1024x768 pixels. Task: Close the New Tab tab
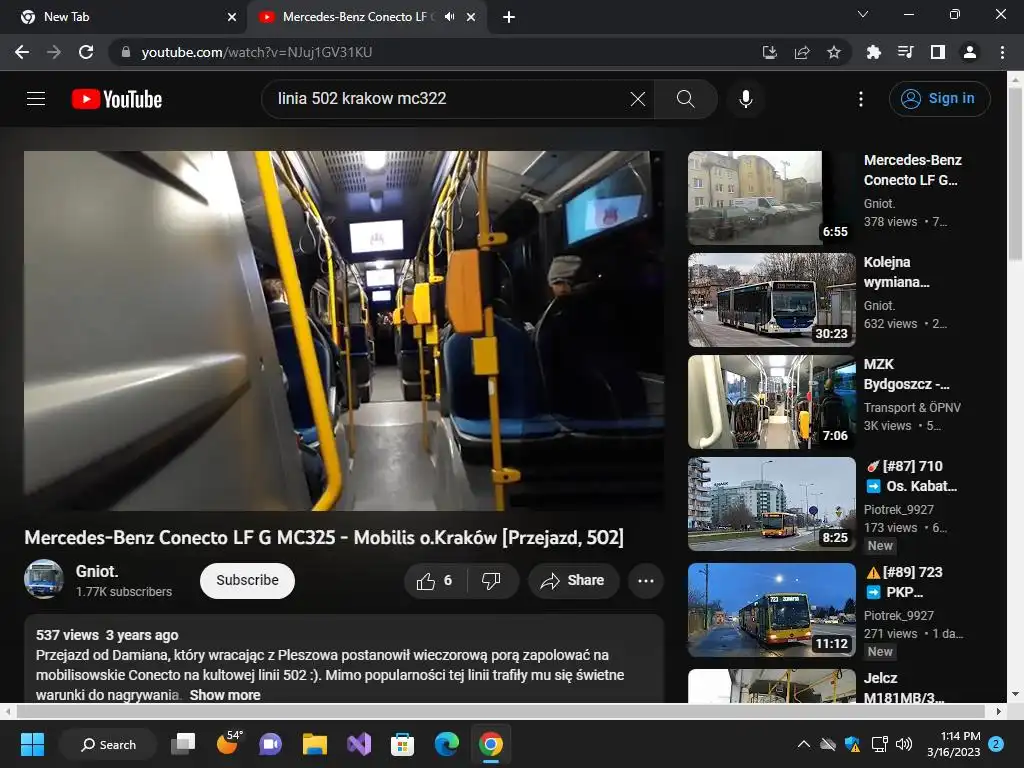[x=232, y=17]
